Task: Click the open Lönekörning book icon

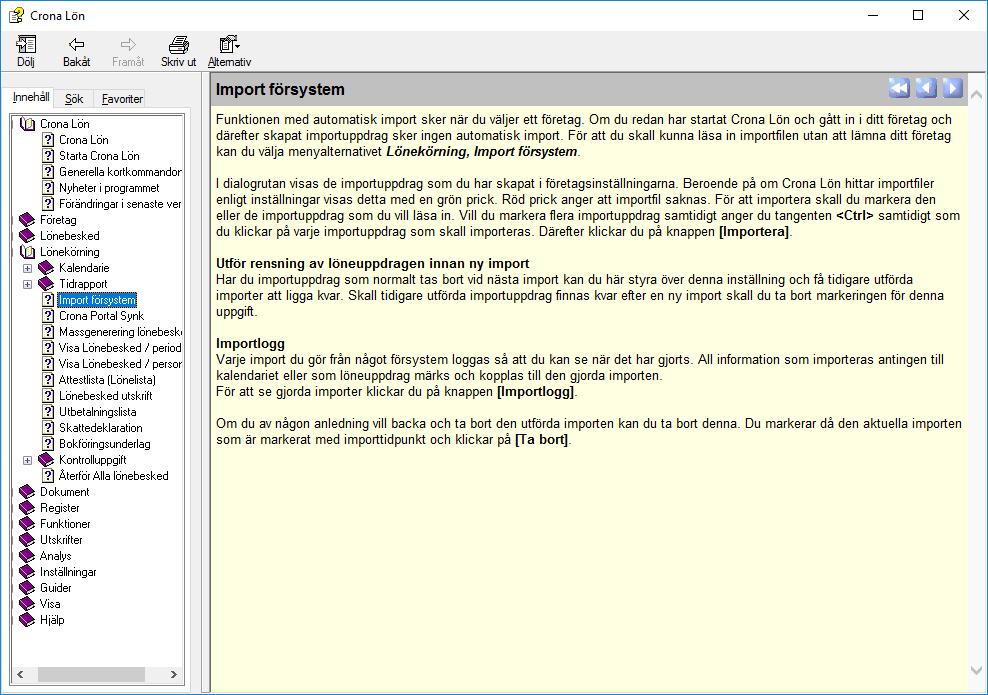Action: 27,252
